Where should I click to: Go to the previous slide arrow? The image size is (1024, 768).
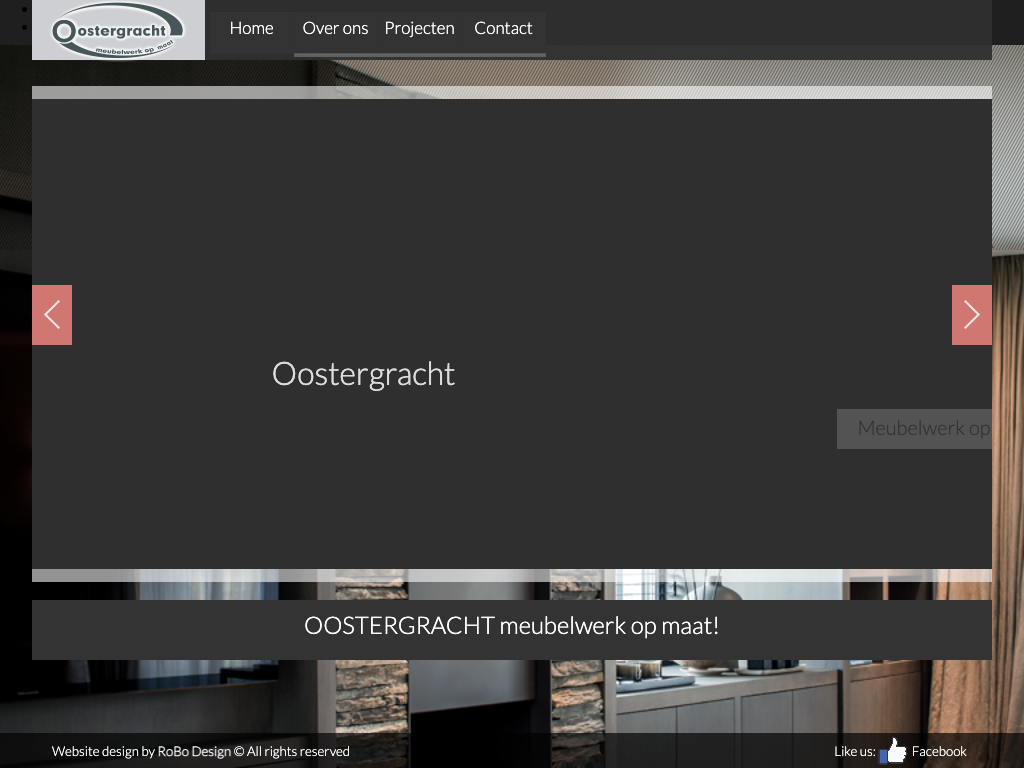52,315
